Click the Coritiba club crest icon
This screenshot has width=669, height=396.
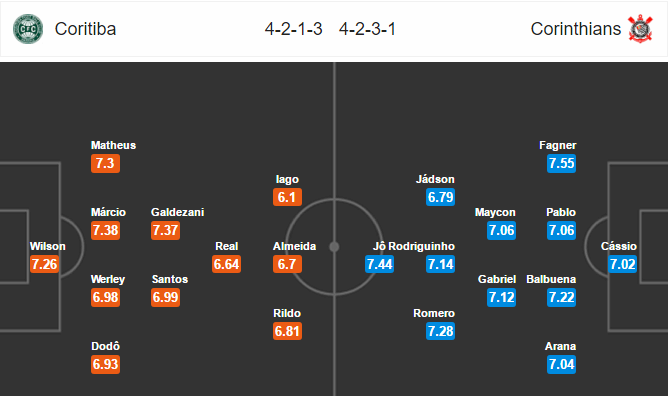[x=28, y=29]
